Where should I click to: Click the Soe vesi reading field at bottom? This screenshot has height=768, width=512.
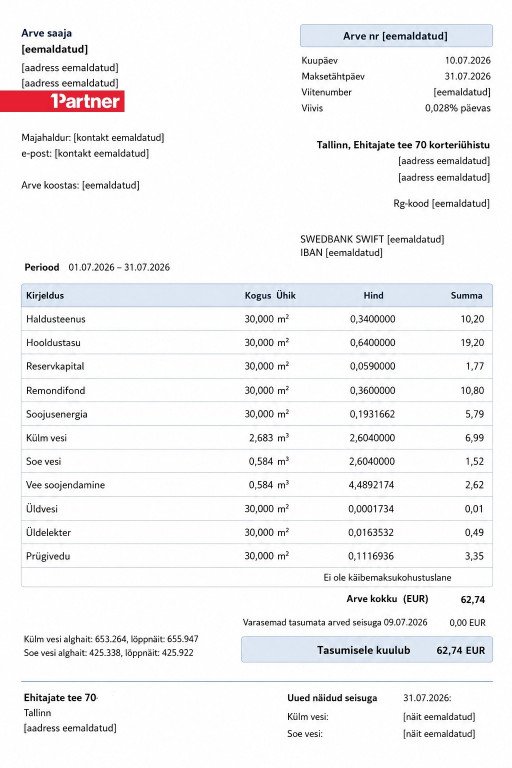tap(439, 733)
